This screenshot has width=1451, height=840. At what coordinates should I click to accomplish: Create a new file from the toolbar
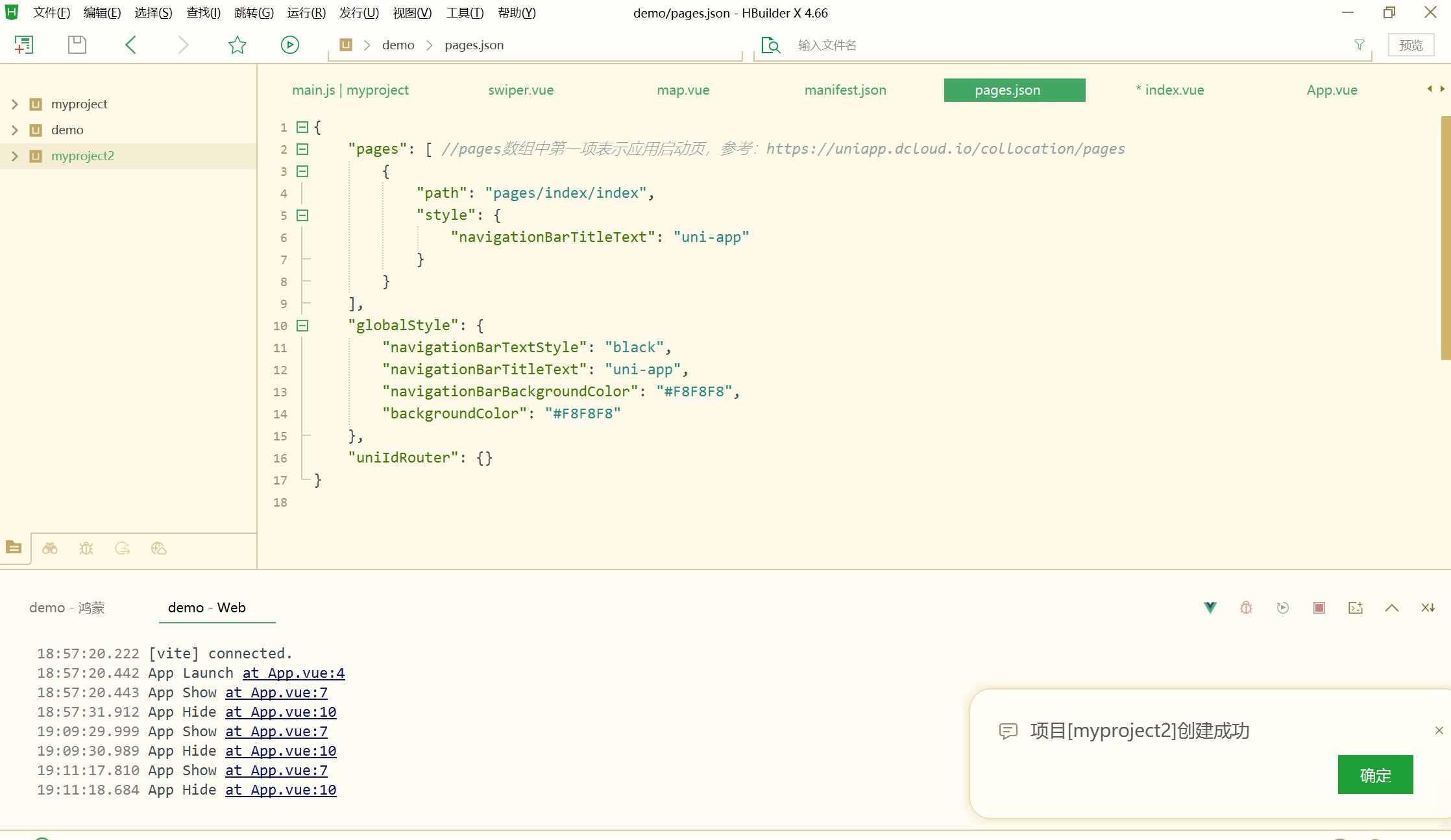pos(24,45)
